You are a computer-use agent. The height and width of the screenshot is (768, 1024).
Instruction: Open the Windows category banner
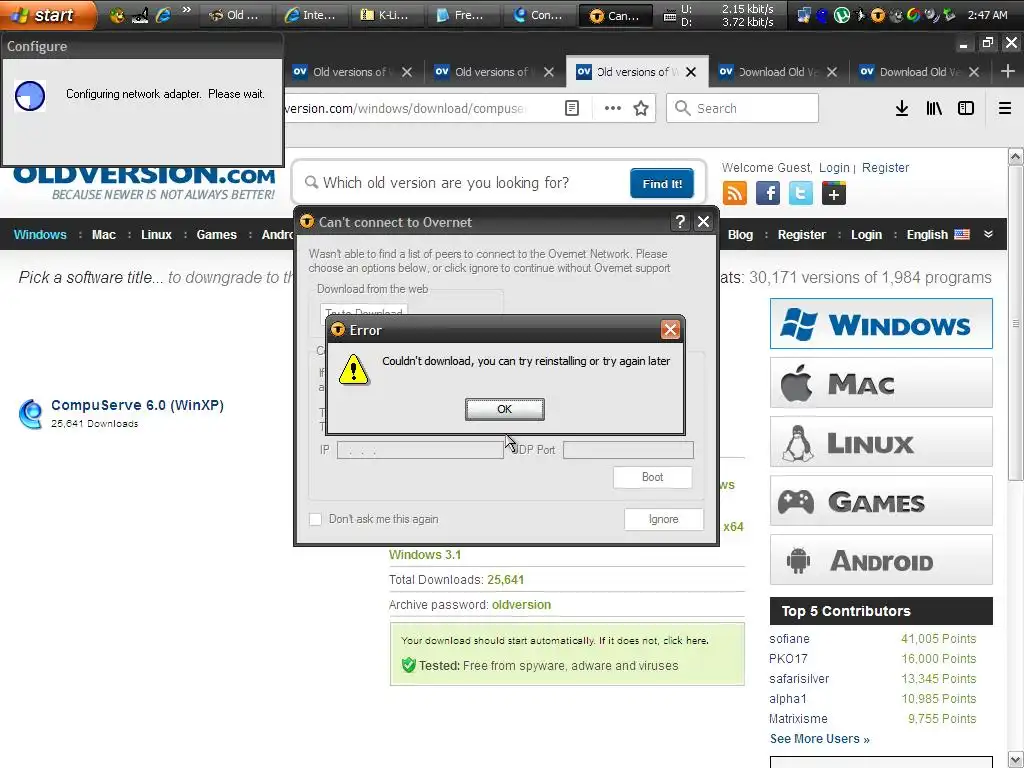(881, 324)
